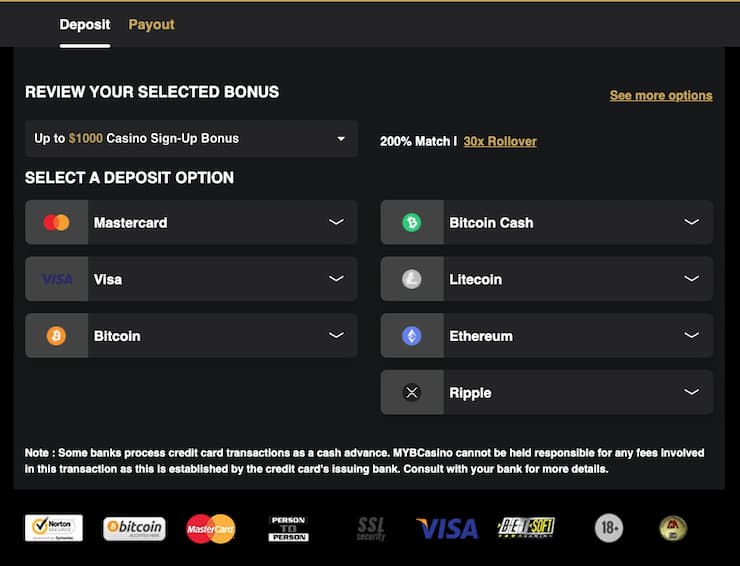
Task: Open the Casino Sign-Up Bonus dropdown
Action: 191,138
